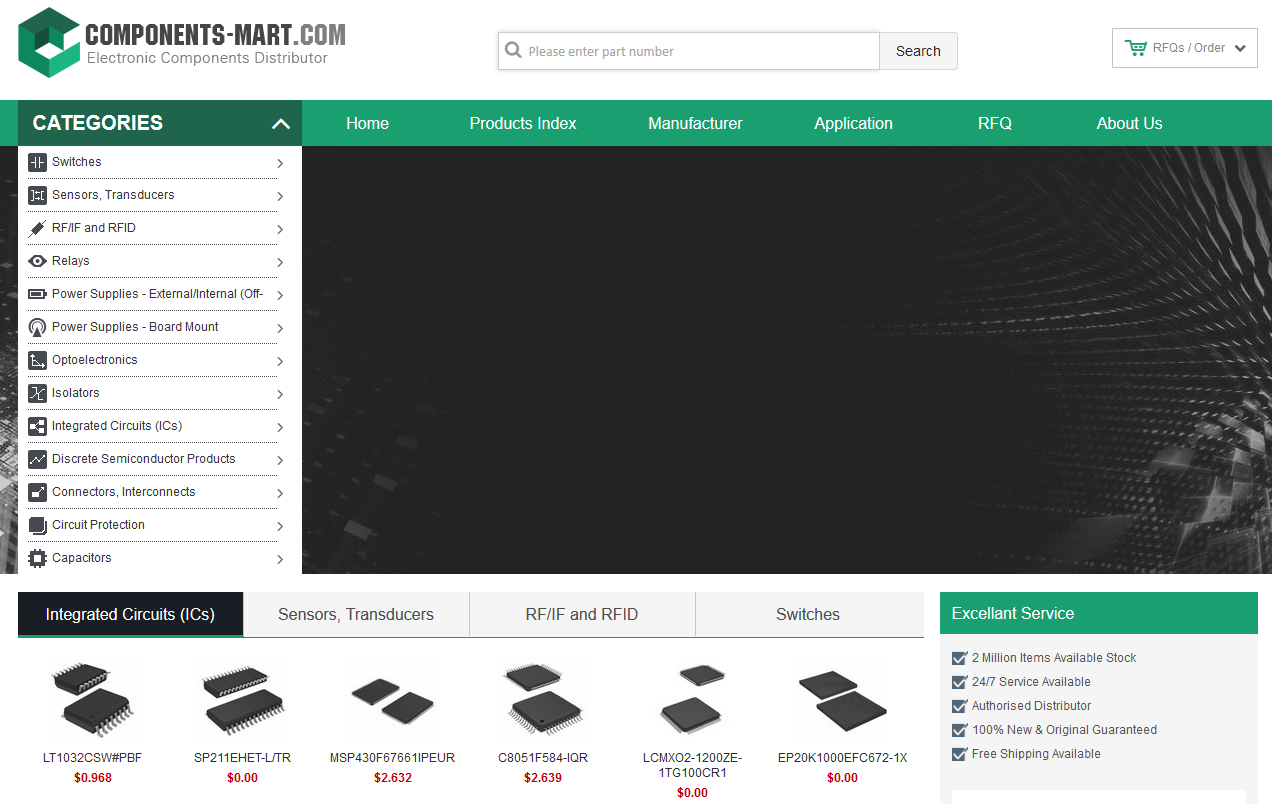Viewport: 1272px width, 804px height.
Task: Select the Integrated Circuits (ICs) product tab
Action: point(130,614)
